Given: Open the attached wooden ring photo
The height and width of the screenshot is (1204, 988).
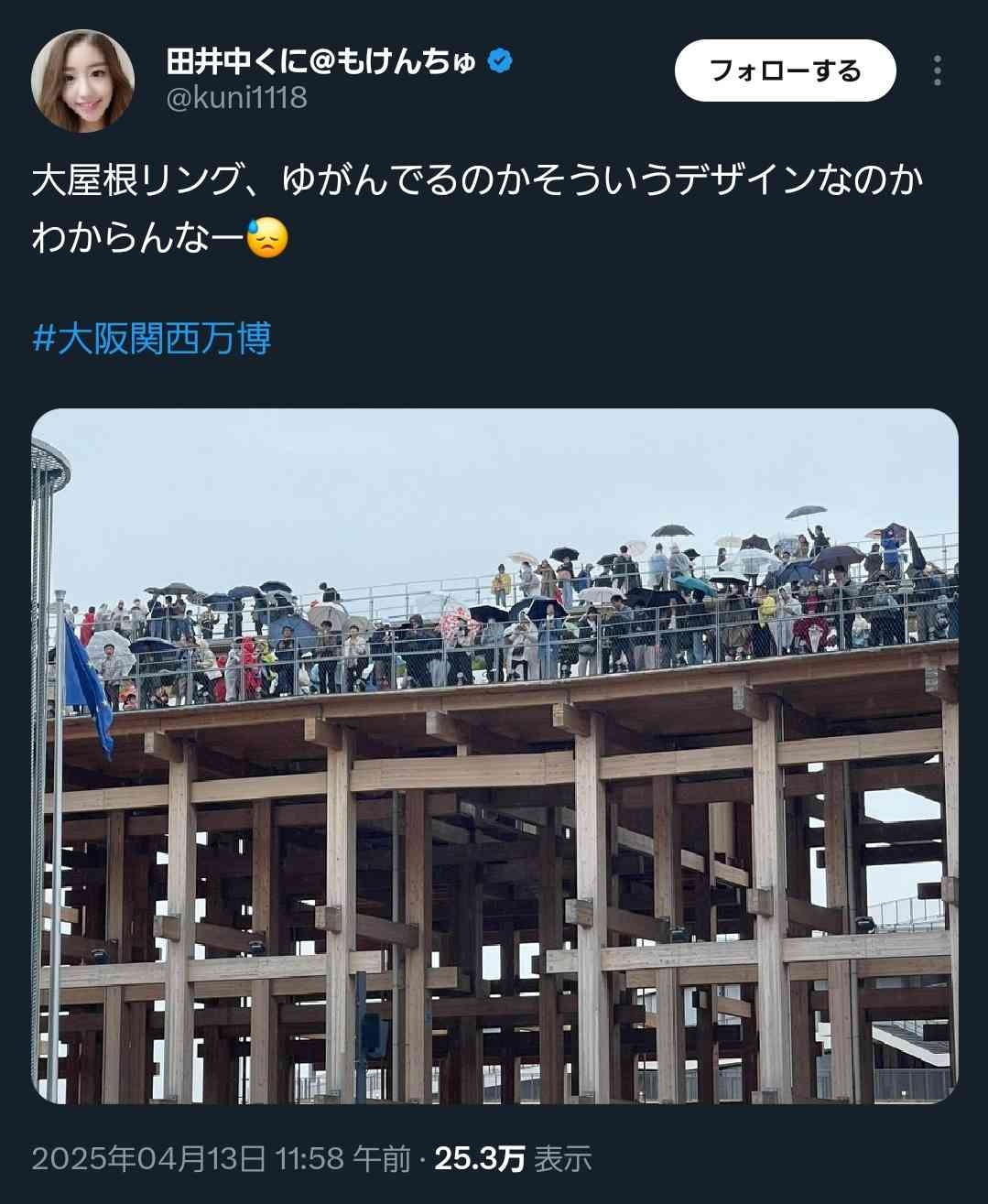Looking at the screenshot, I should (494, 755).
